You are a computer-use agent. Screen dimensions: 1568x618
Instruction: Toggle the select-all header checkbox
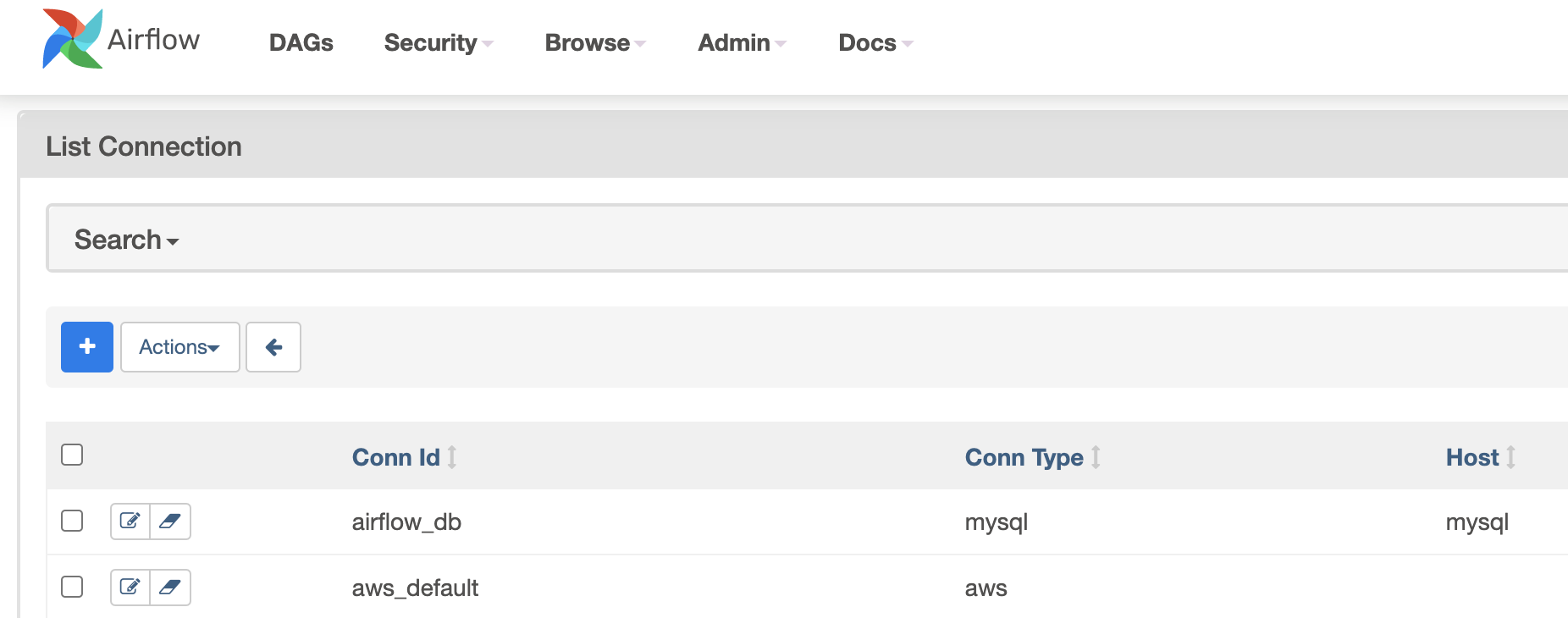pos(72,455)
